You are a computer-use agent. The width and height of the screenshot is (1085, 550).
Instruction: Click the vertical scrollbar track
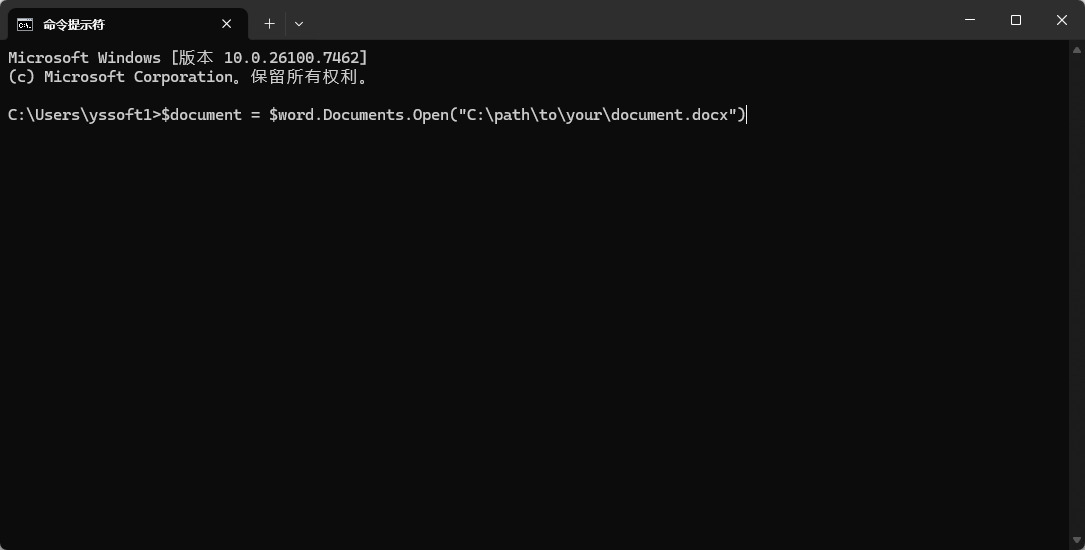click(x=1077, y=300)
